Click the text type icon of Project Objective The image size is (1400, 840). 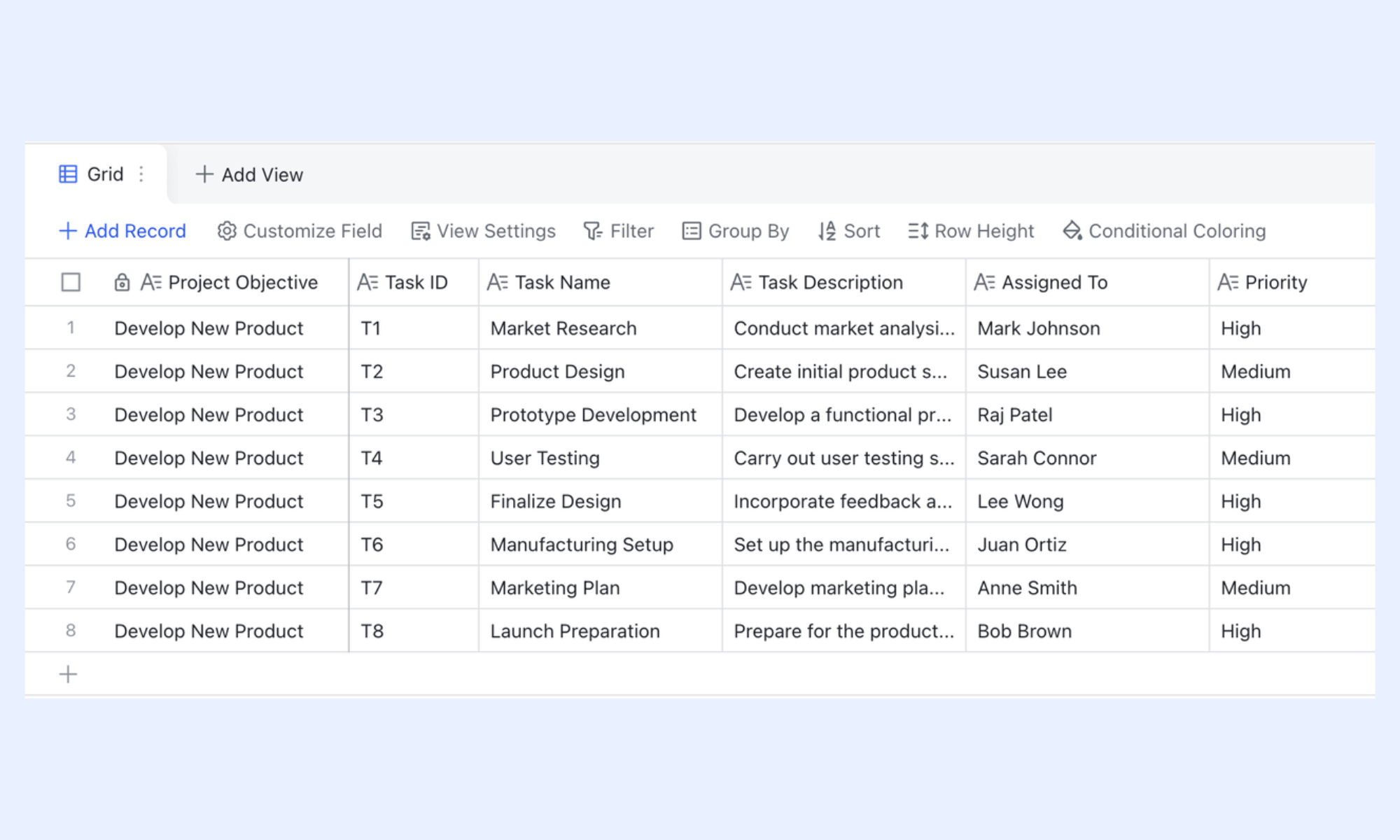click(x=151, y=282)
